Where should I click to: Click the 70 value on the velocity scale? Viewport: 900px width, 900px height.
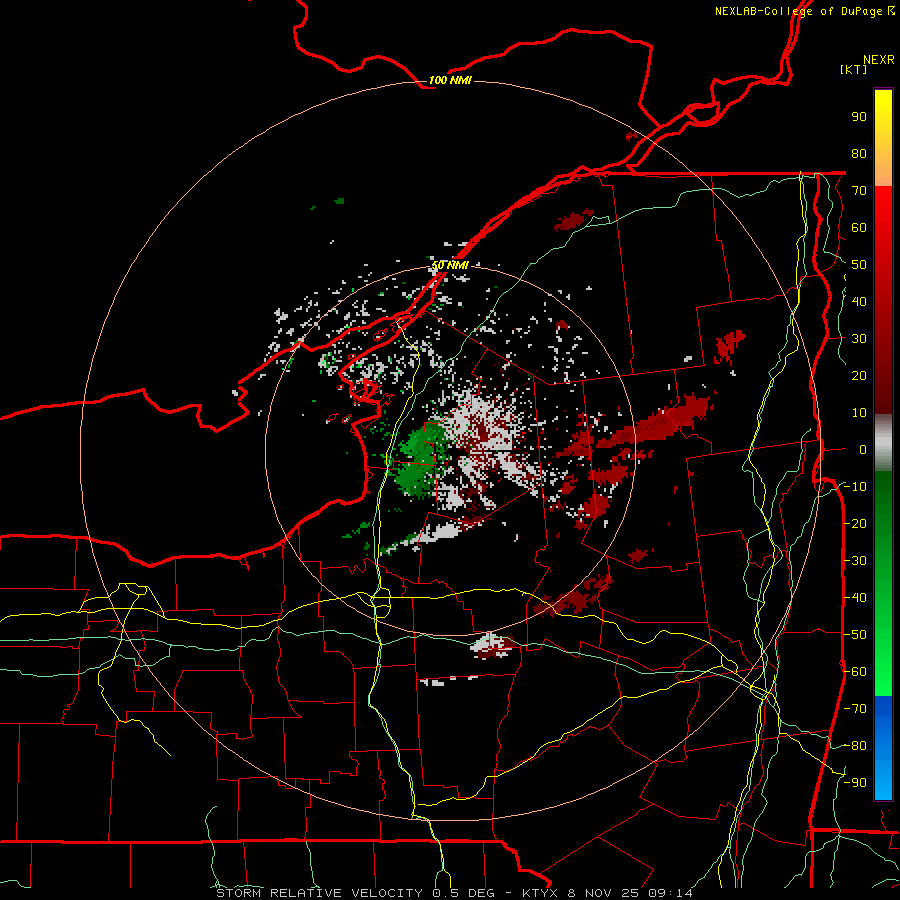(x=859, y=191)
